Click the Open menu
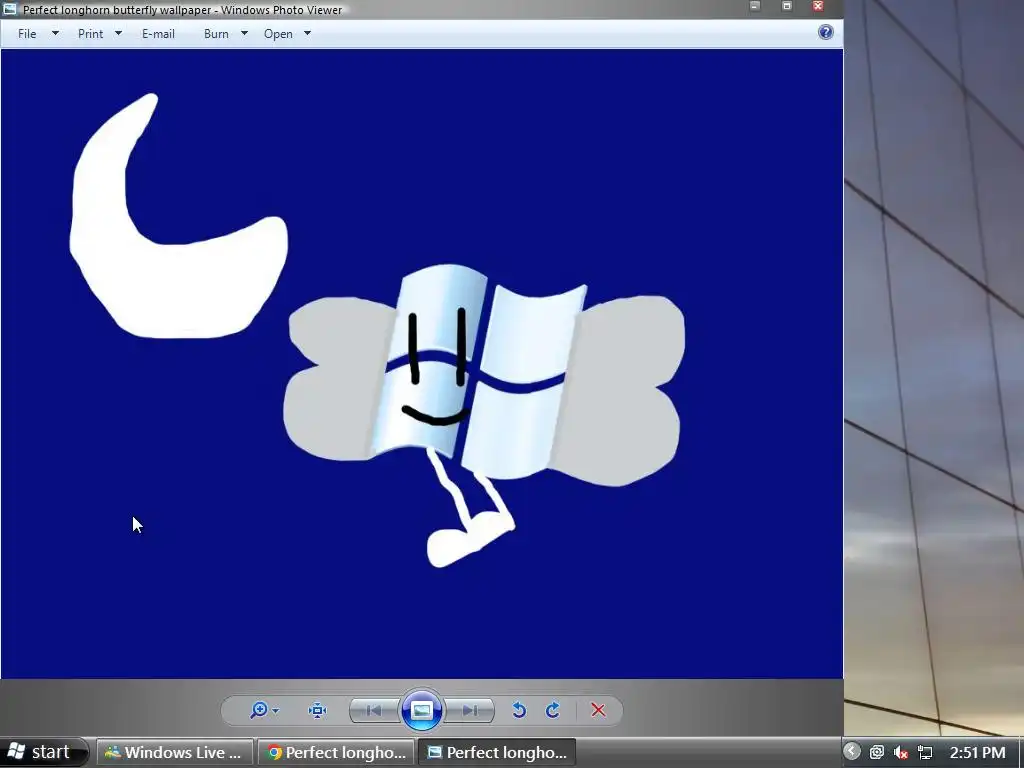The width and height of the screenshot is (1024, 768). pos(278,34)
